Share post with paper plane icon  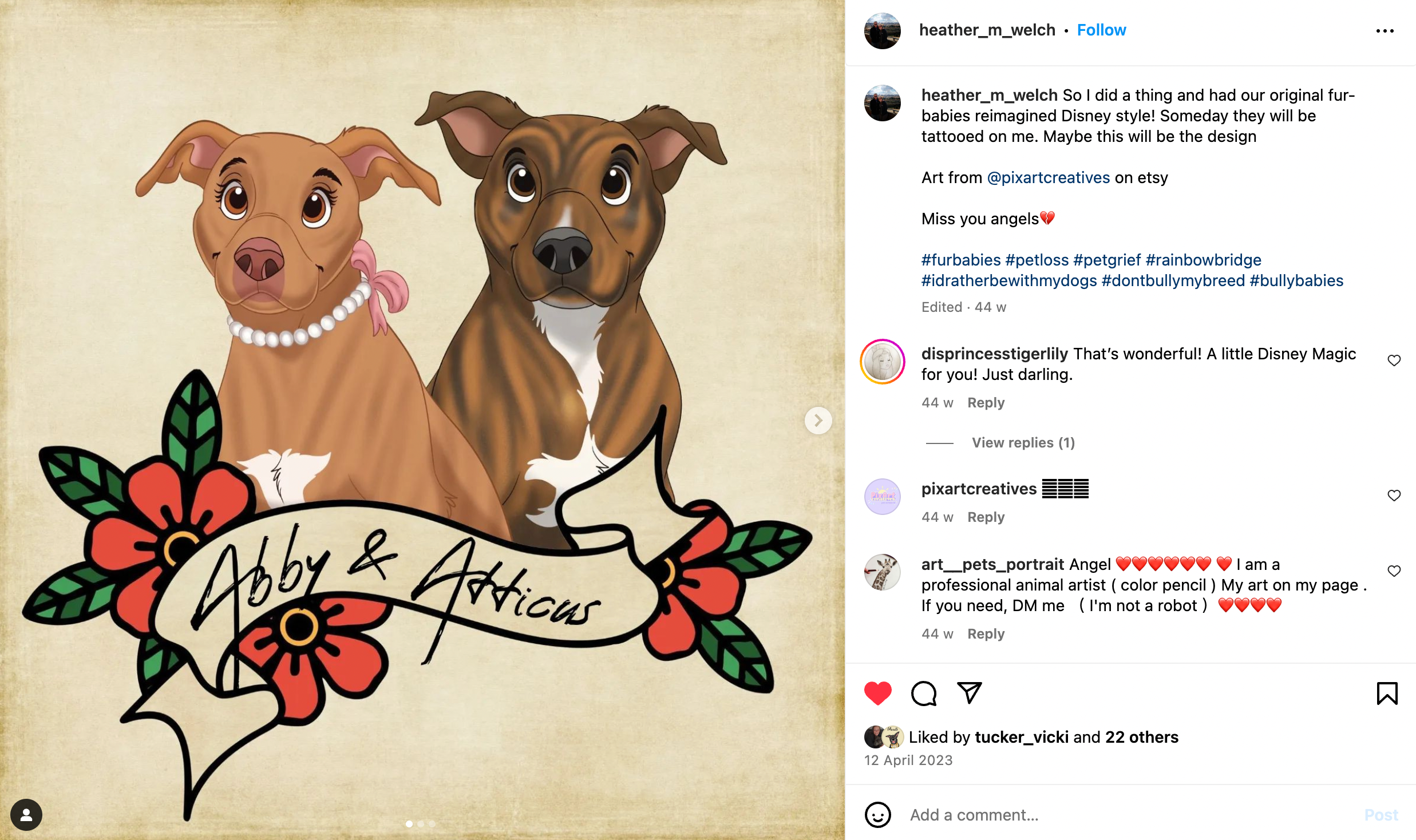point(970,693)
